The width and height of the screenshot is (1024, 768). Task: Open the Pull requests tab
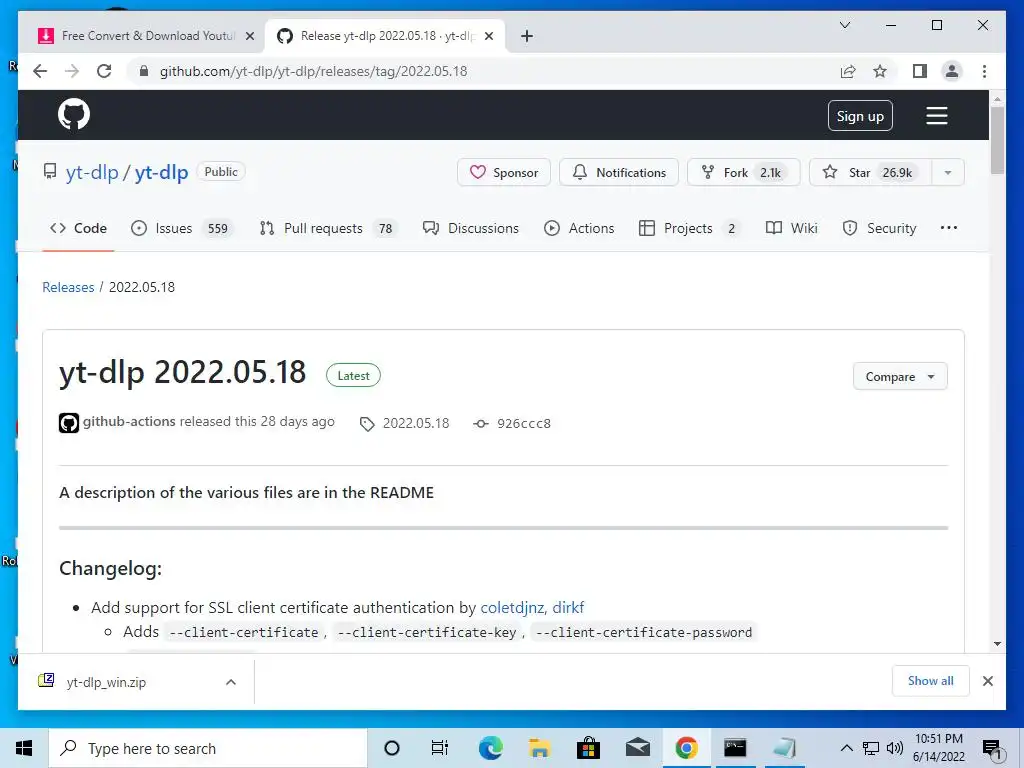coord(329,228)
